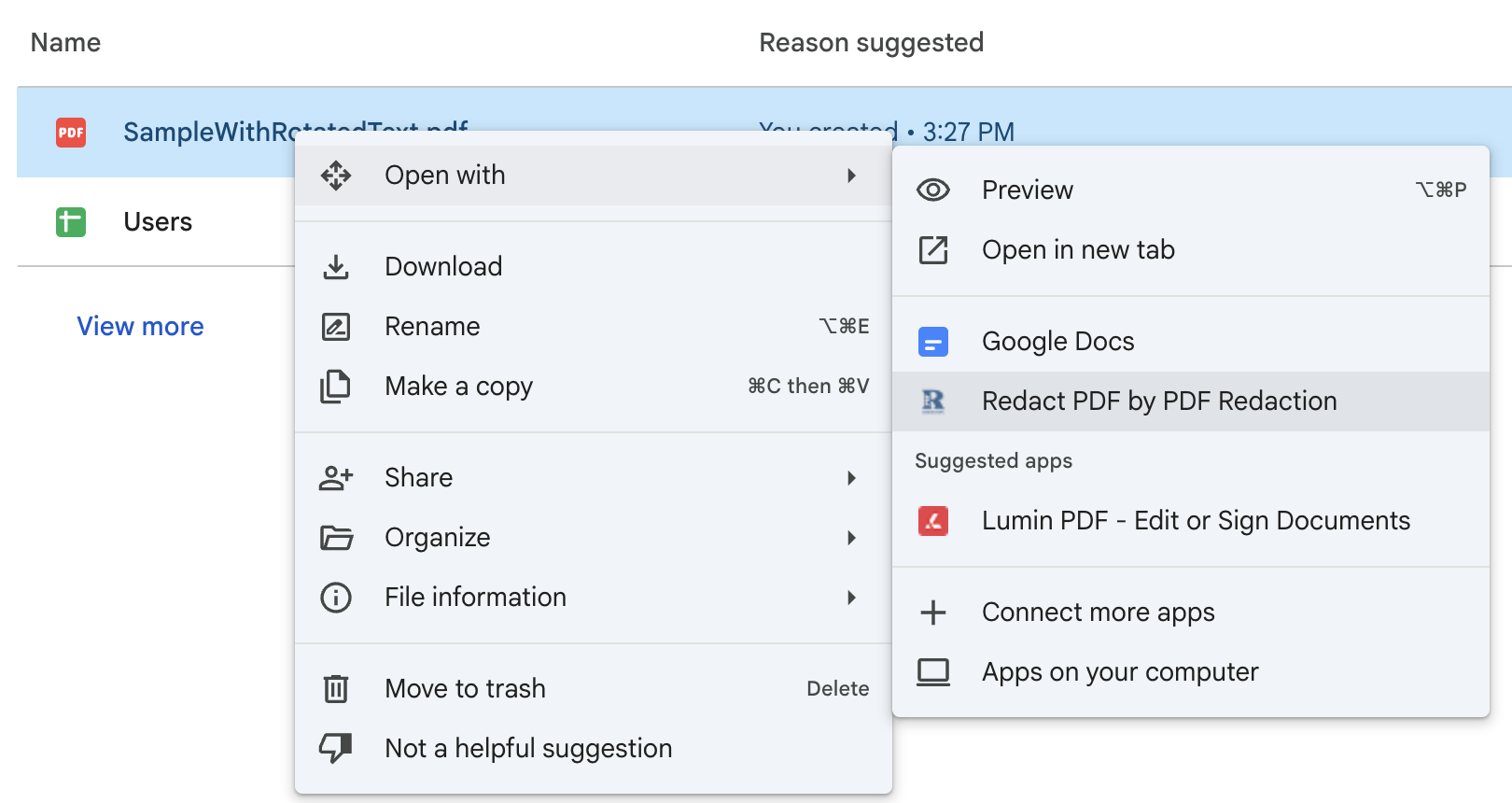Select Download from the context menu
This screenshot has width=1512, height=803.
594,267
